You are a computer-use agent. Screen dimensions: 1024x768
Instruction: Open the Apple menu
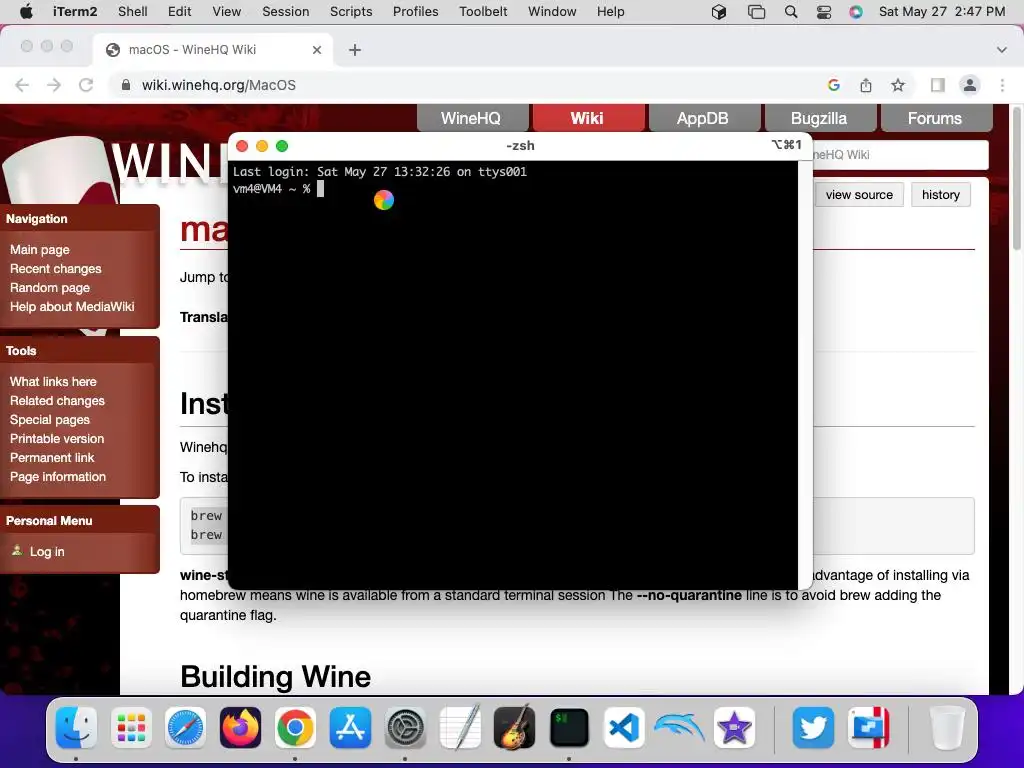[26, 12]
